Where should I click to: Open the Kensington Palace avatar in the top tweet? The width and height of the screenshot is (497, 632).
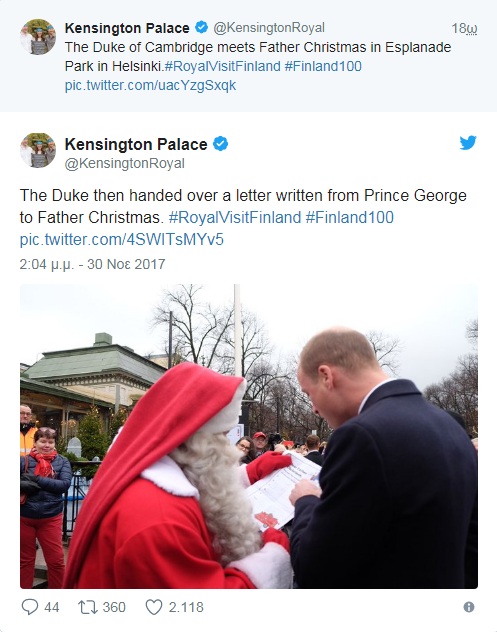[38, 37]
